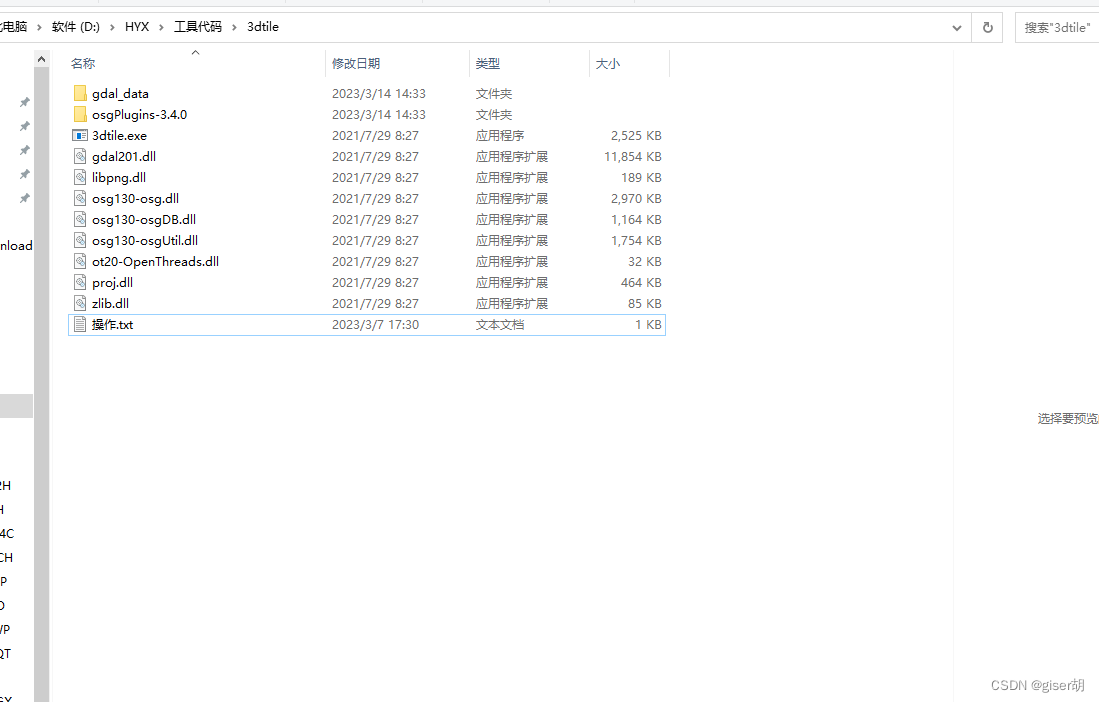Go to HYX in the address bar
The height and width of the screenshot is (702, 1099).
[137, 27]
